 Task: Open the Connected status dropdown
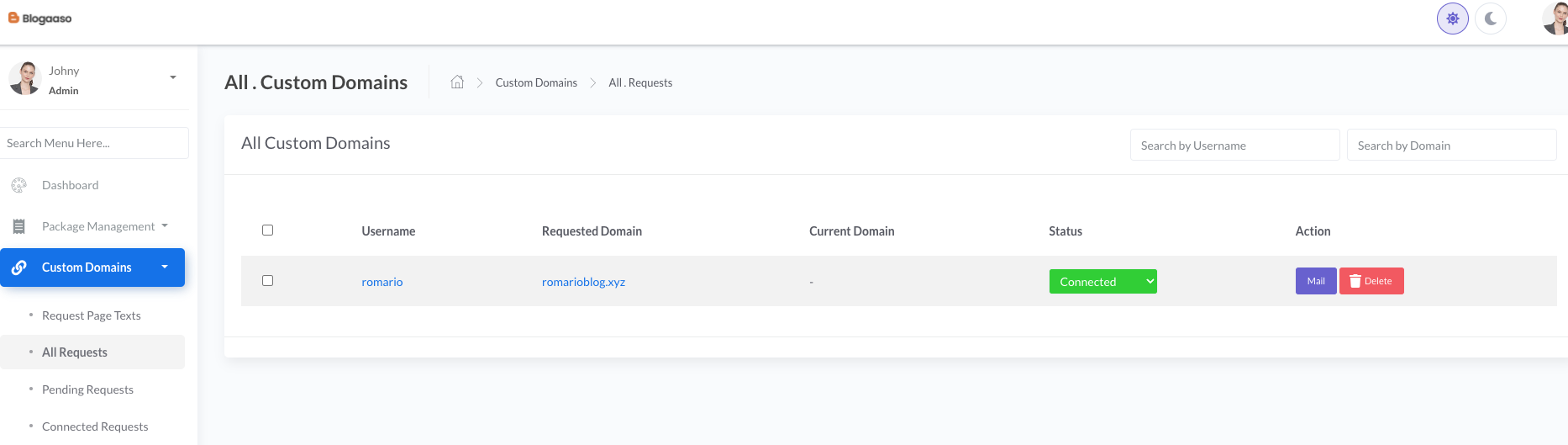pyautogui.click(x=1102, y=282)
